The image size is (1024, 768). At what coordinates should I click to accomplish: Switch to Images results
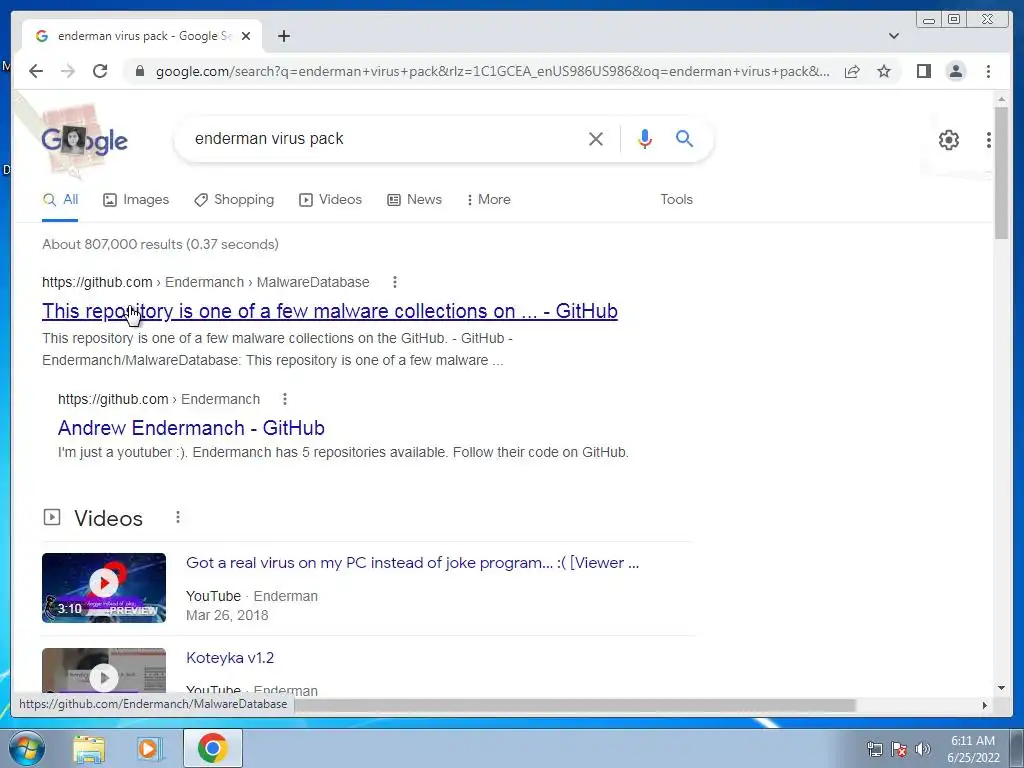click(136, 200)
